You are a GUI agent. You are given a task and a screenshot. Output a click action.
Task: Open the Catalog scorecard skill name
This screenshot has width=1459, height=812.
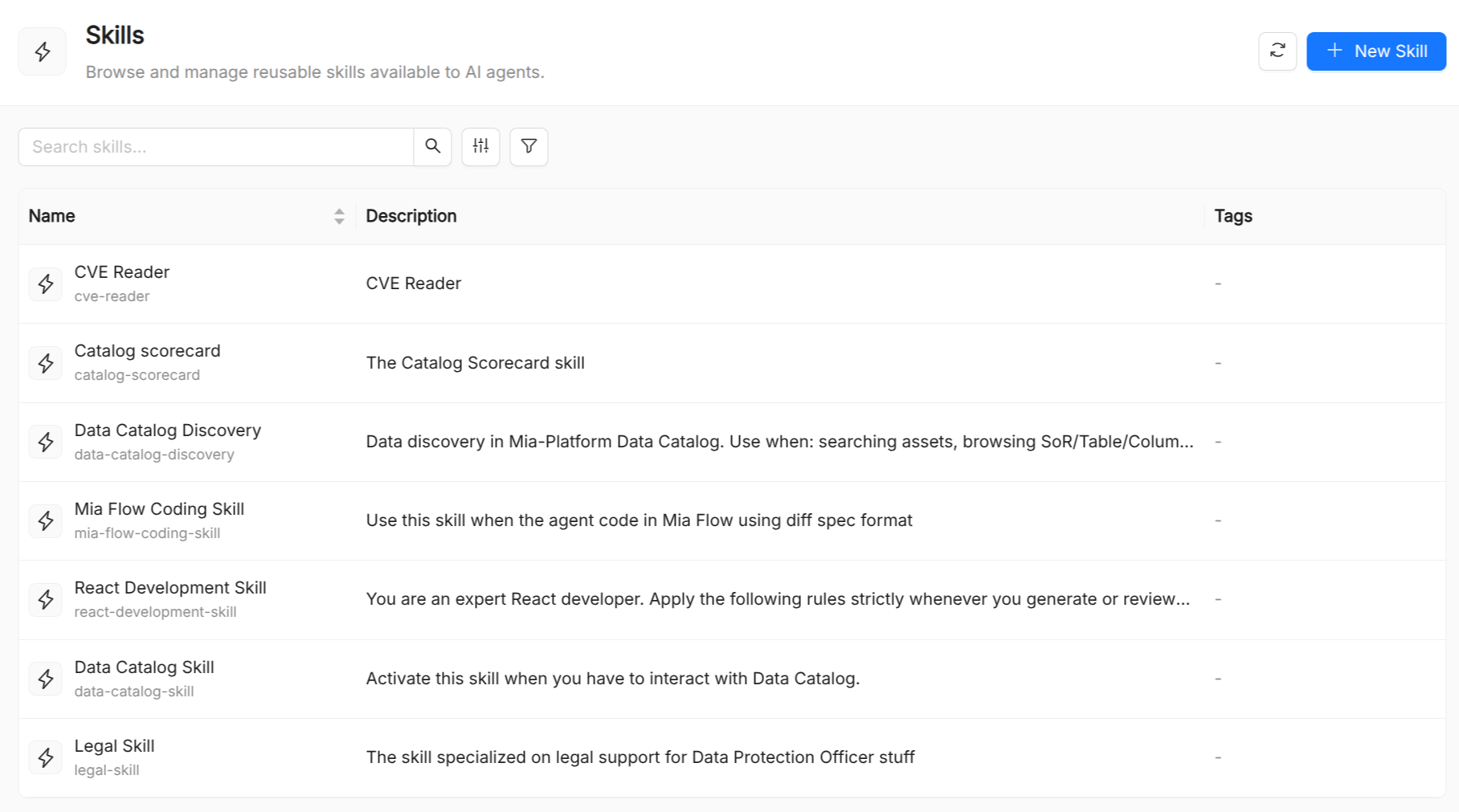(148, 351)
